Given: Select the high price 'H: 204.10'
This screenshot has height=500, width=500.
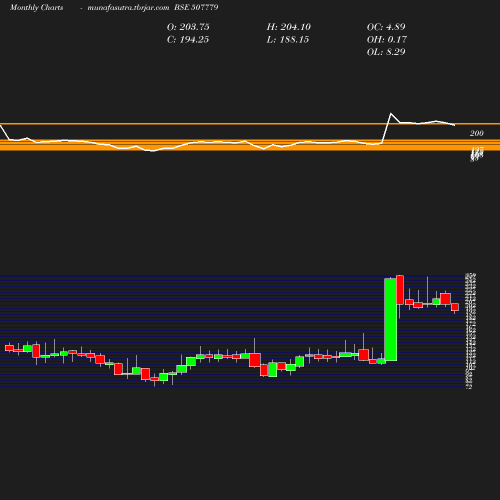Looking at the screenshot, I should [289, 27].
